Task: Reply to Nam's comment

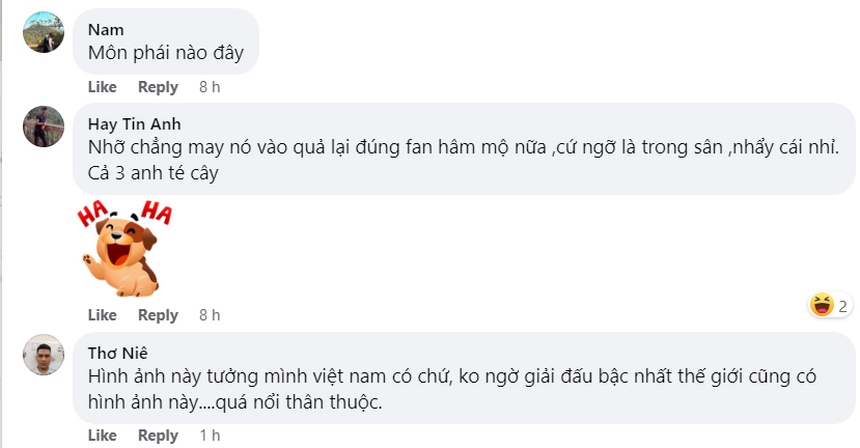Action: click(x=158, y=87)
